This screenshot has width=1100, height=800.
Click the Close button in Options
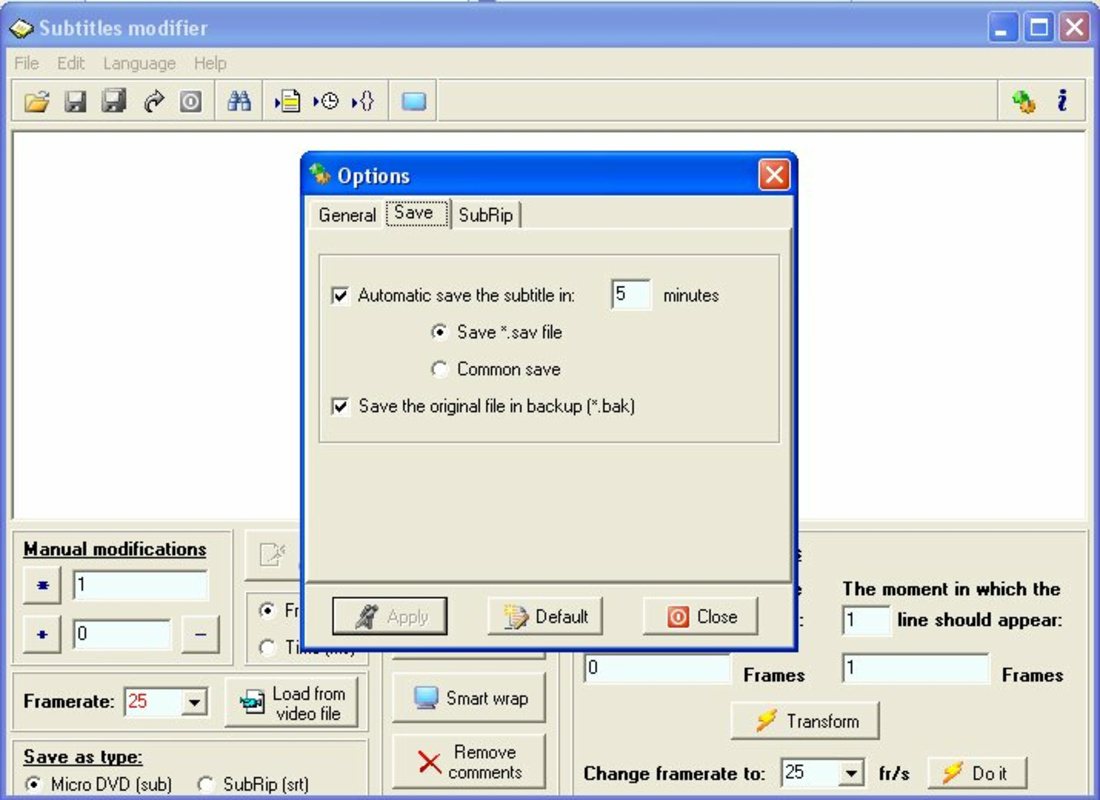tap(701, 616)
